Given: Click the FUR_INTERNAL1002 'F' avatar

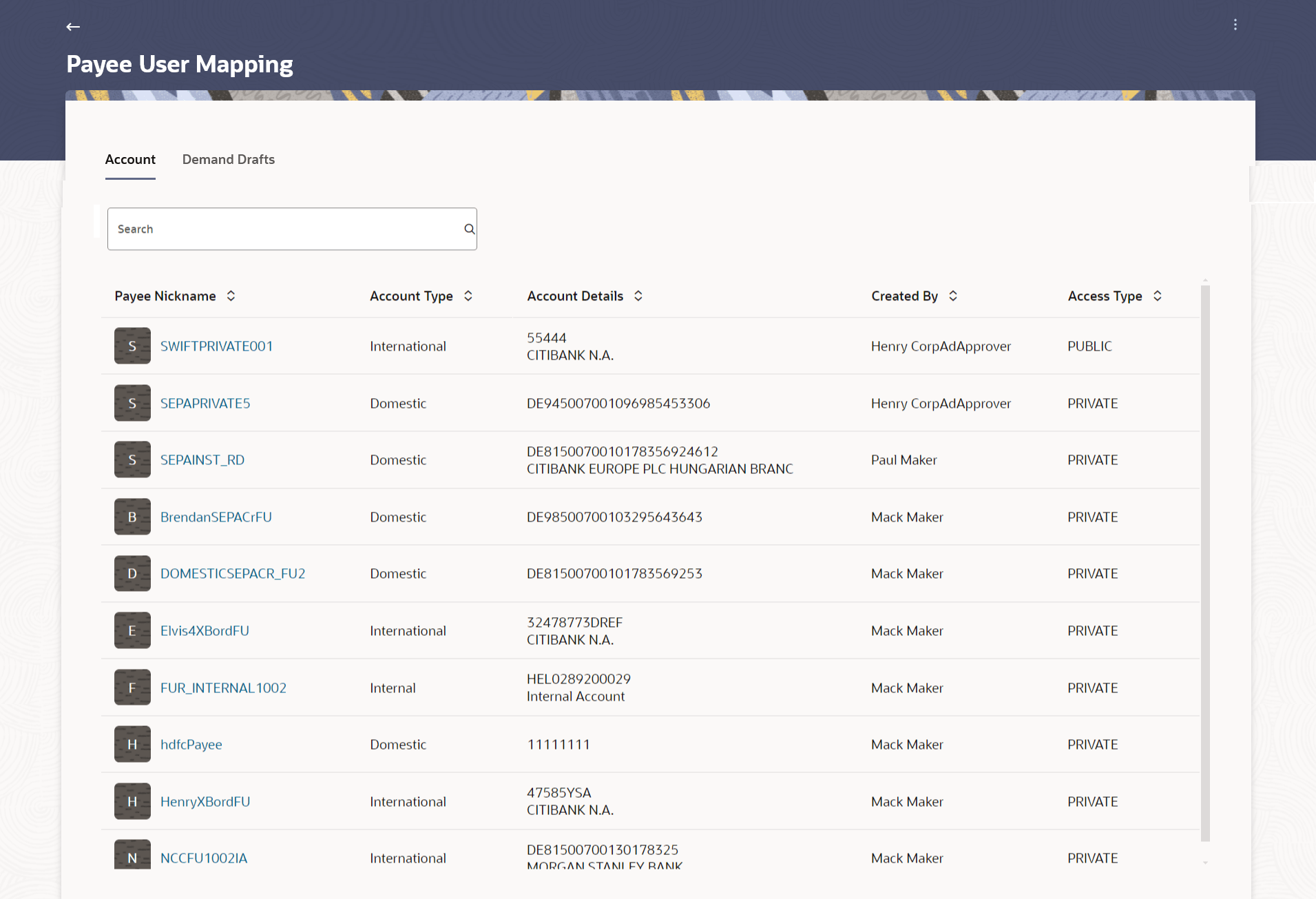Looking at the screenshot, I should click(x=132, y=688).
